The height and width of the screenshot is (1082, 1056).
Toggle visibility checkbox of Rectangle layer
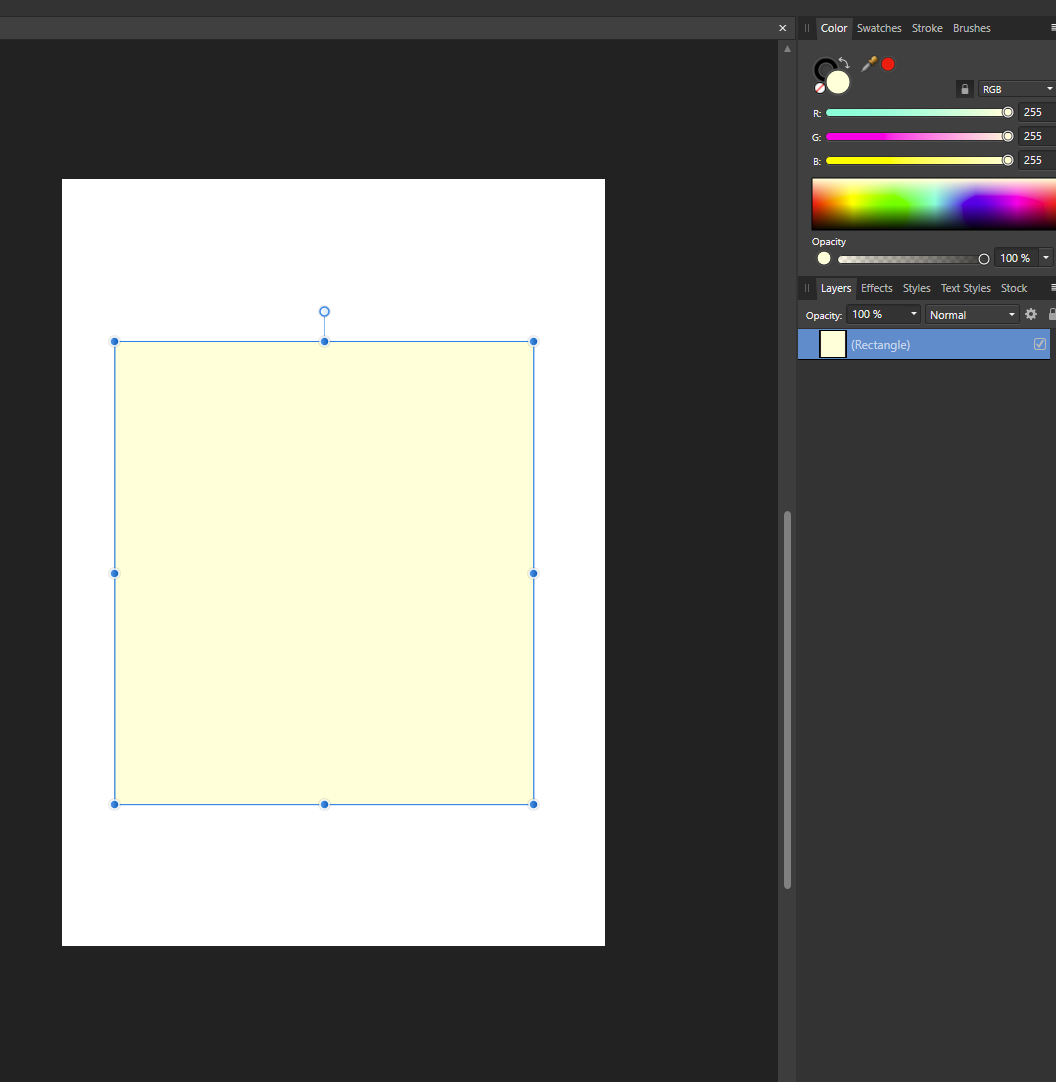coord(1040,344)
